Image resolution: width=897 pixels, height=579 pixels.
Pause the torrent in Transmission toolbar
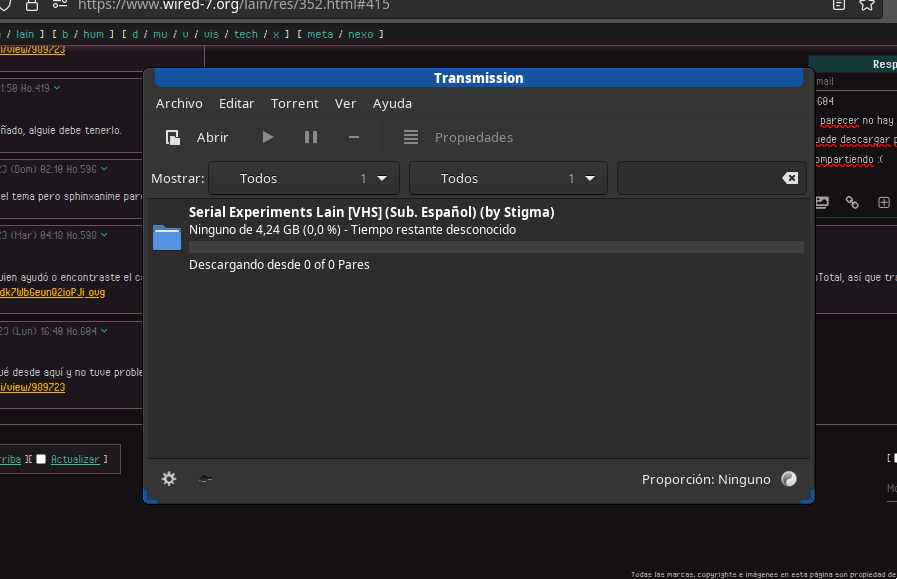311,137
